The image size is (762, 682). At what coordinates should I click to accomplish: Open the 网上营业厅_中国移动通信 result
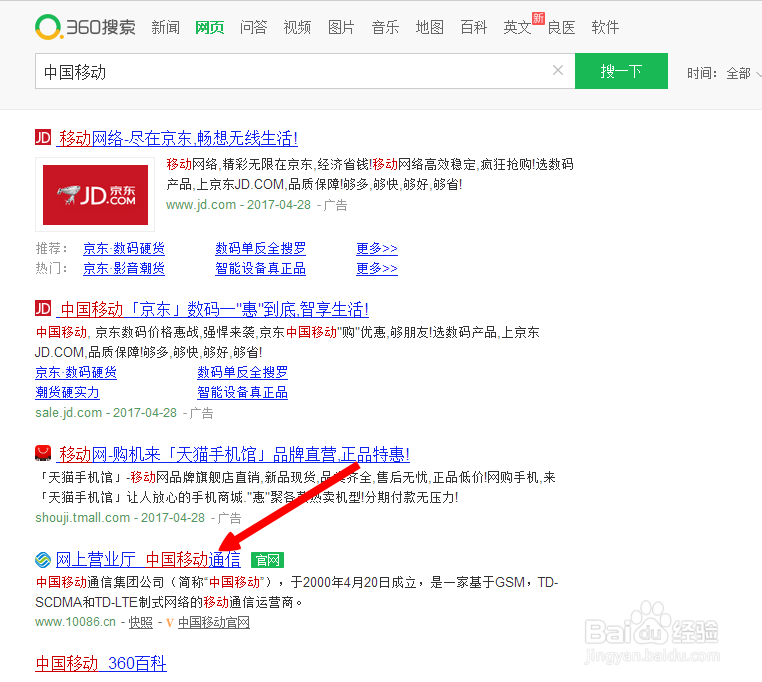coord(148,560)
